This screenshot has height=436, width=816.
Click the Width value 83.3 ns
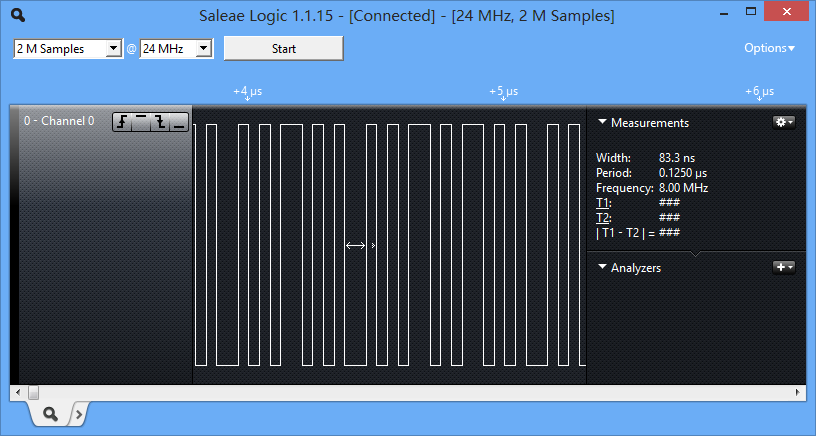677,158
